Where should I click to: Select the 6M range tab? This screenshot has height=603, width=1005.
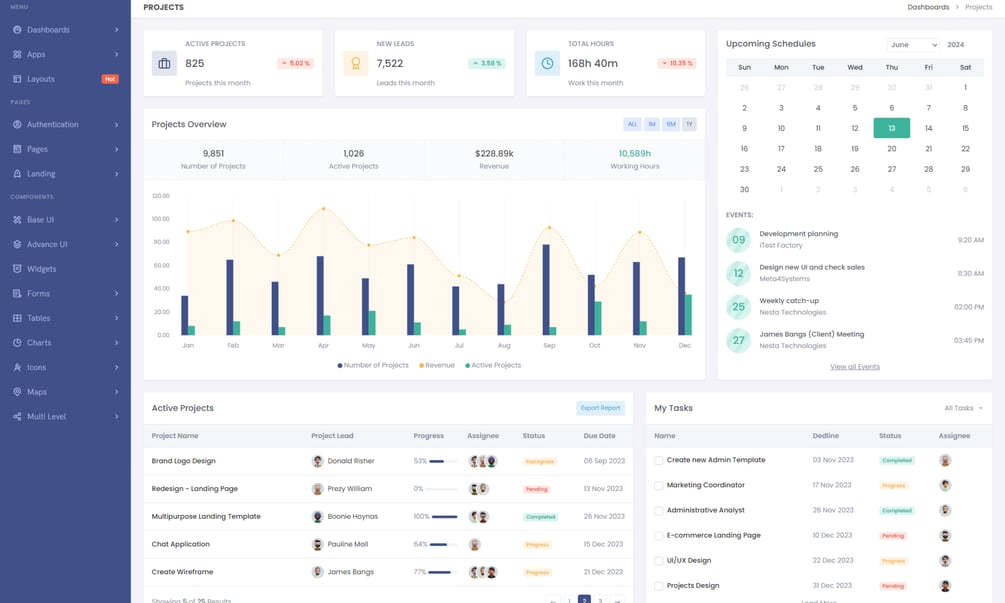tap(670, 124)
